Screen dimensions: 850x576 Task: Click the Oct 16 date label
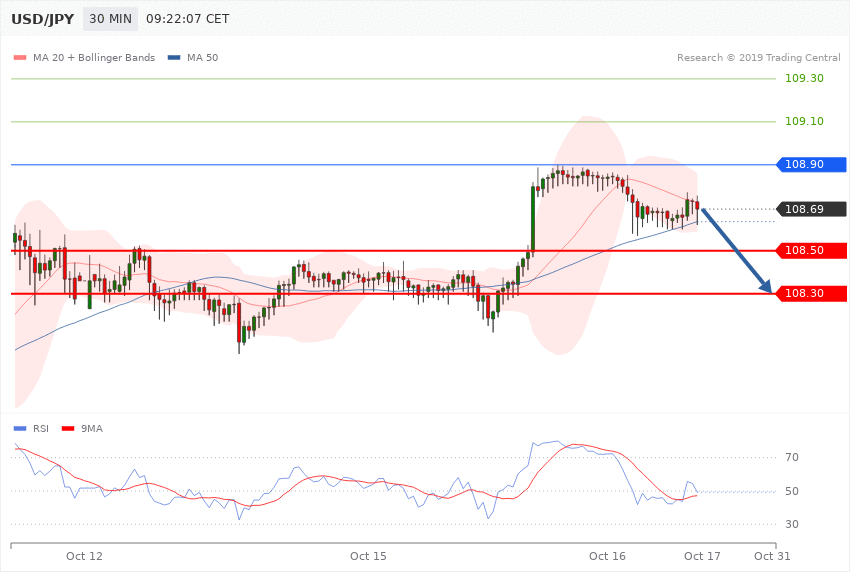607,556
